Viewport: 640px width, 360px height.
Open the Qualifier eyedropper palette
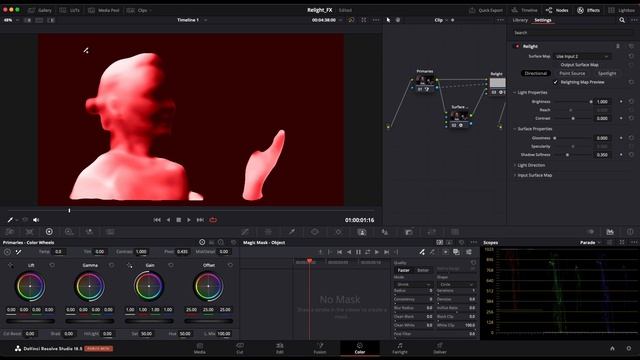[x=291, y=232]
